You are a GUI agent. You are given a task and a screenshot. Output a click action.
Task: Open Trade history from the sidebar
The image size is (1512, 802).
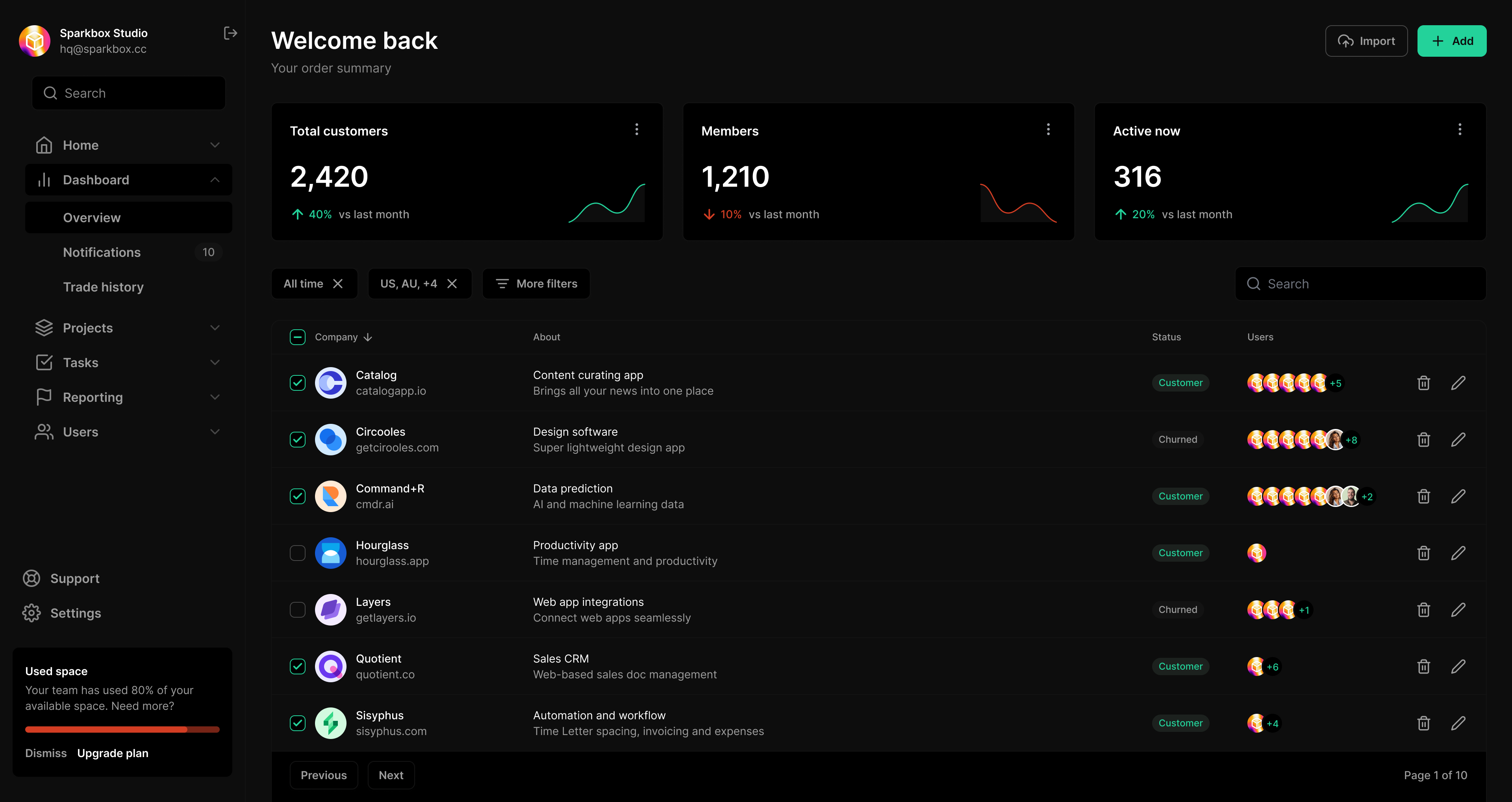click(103, 286)
